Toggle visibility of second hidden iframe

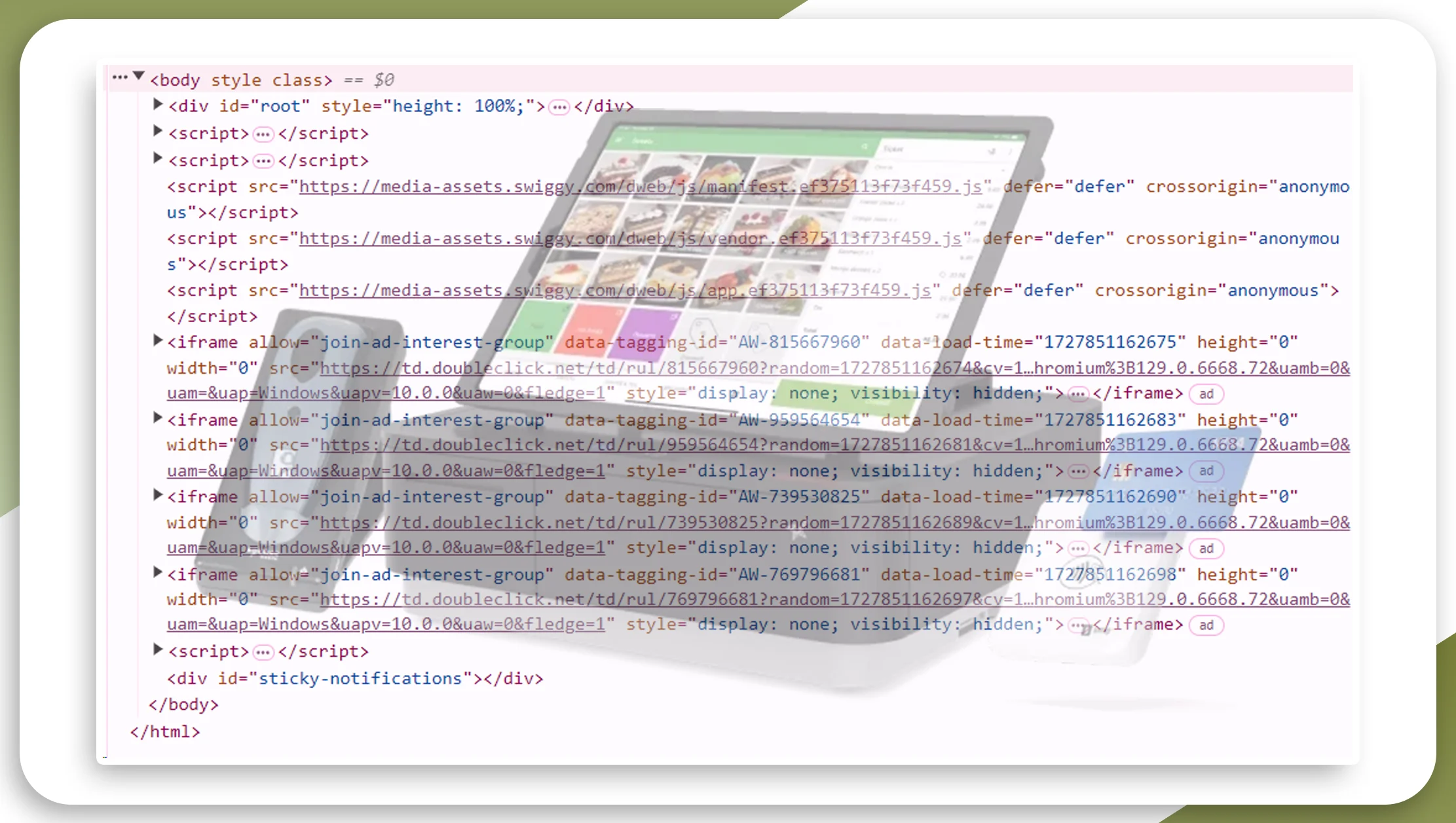coord(157,419)
